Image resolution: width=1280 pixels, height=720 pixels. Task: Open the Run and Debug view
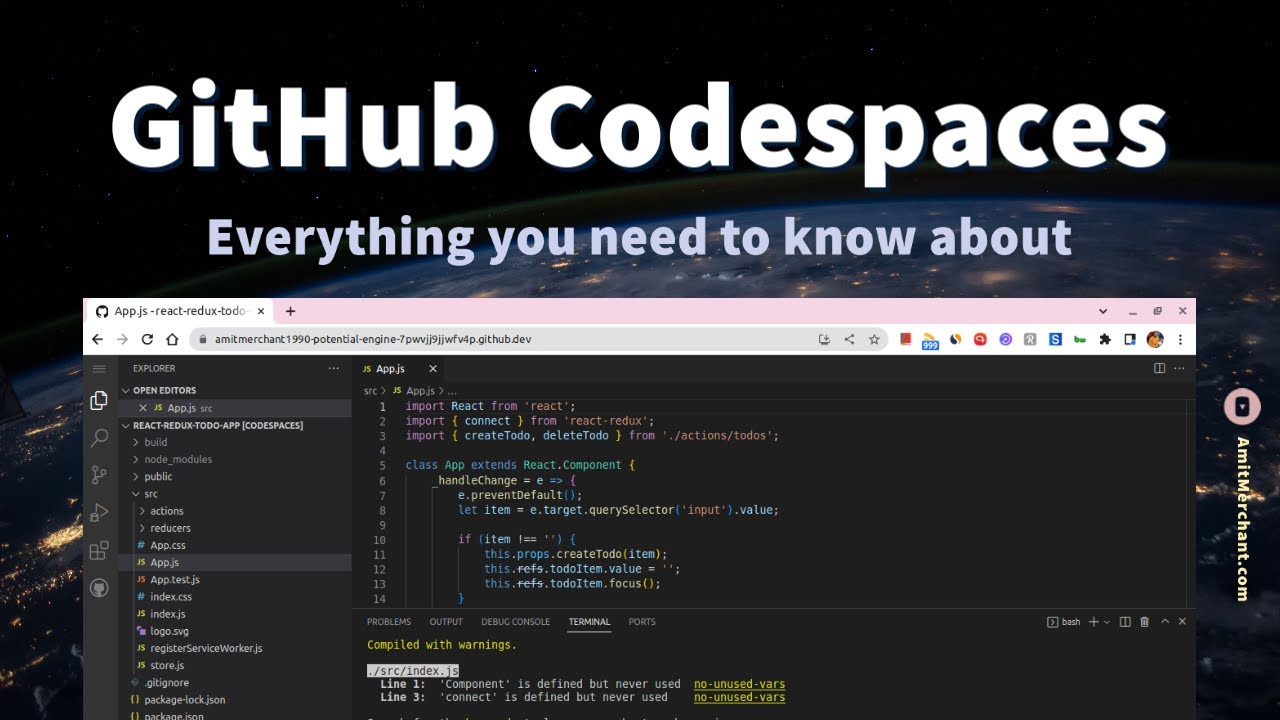coord(99,513)
